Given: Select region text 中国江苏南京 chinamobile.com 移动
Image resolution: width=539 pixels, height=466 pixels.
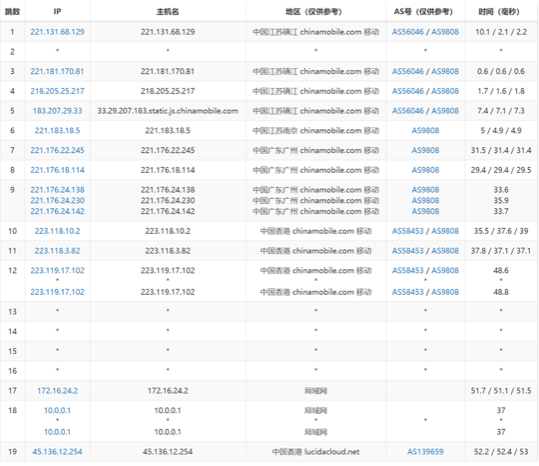Looking at the screenshot, I should (x=316, y=131).
